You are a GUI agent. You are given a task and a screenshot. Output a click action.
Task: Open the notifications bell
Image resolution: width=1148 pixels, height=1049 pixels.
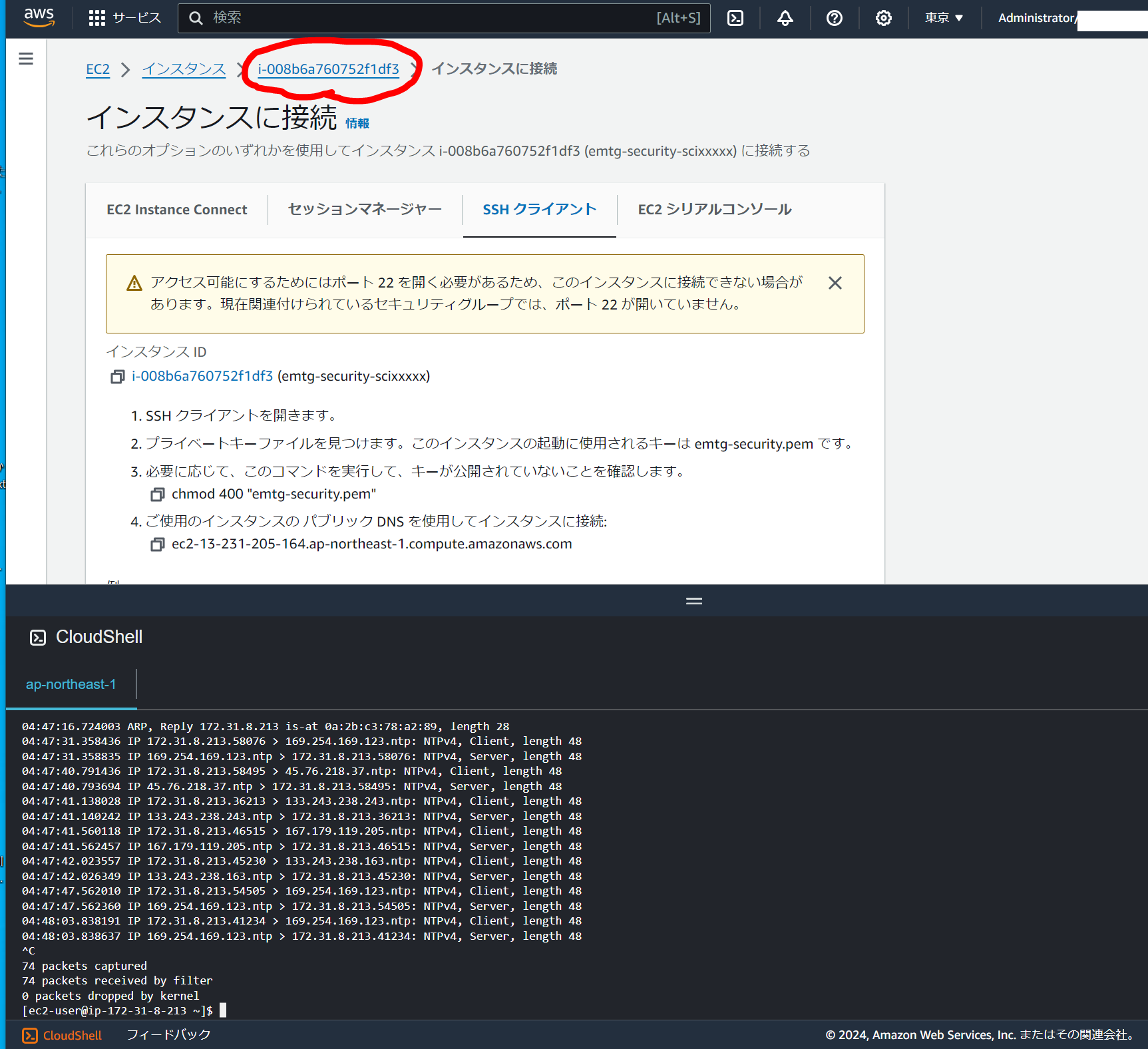coord(785,18)
